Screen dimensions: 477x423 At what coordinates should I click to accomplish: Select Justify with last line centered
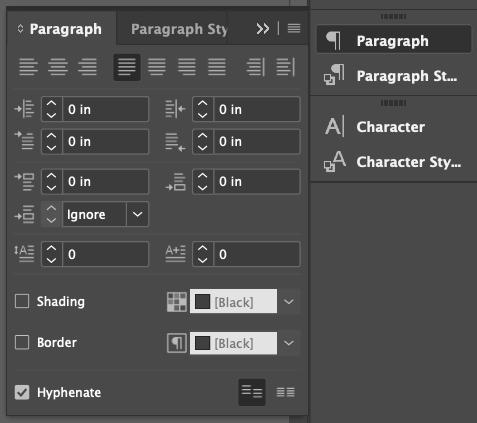click(x=157, y=67)
